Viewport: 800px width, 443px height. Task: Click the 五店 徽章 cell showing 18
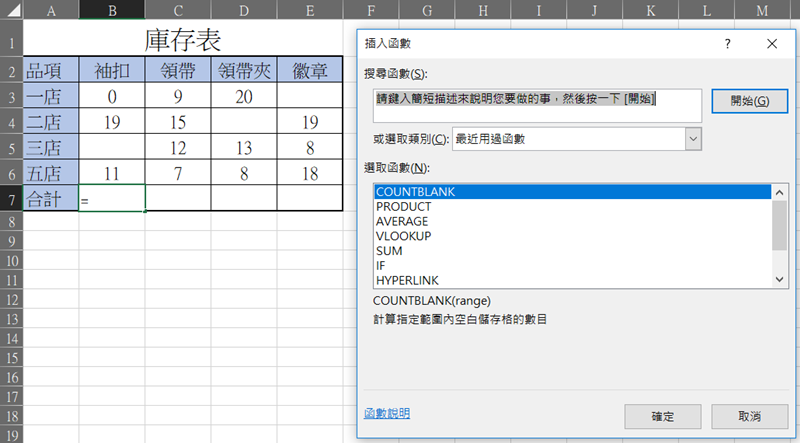tap(310, 173)
